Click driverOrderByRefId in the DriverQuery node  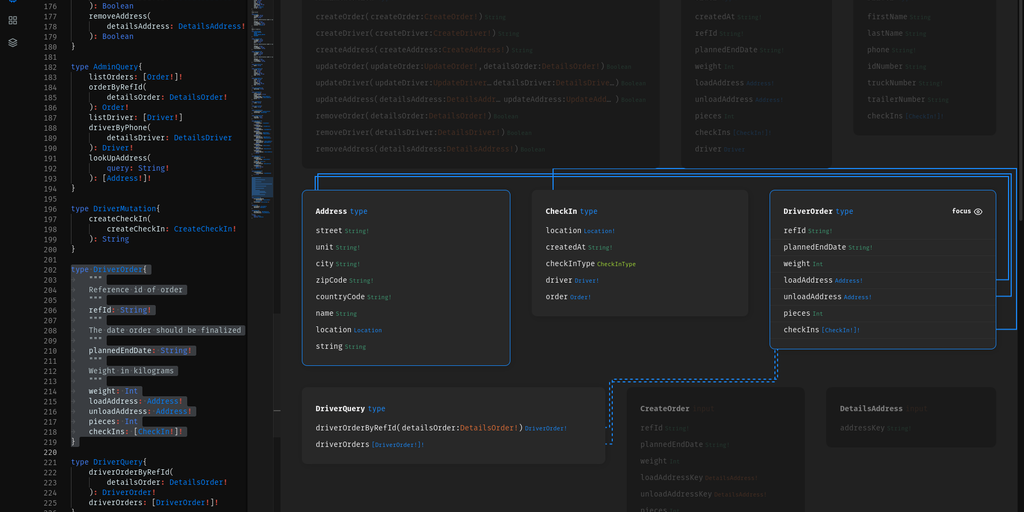358,428
